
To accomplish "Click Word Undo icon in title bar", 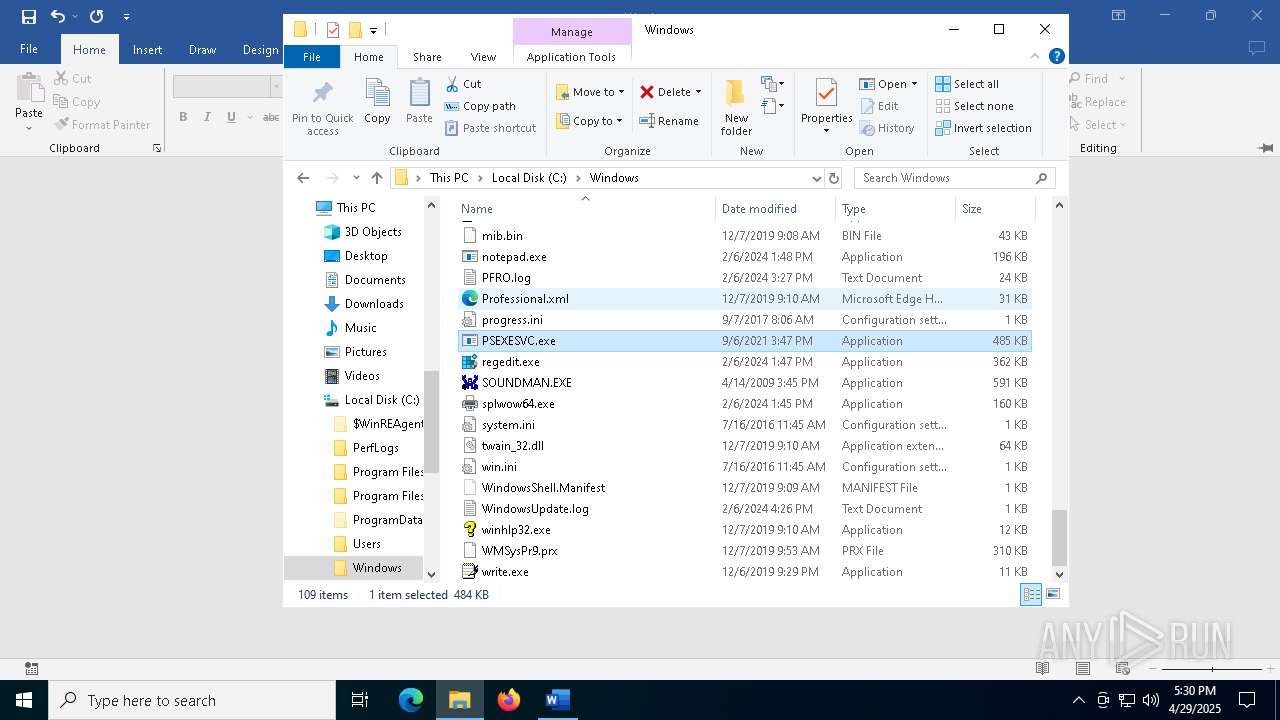I will pos(58,16).
